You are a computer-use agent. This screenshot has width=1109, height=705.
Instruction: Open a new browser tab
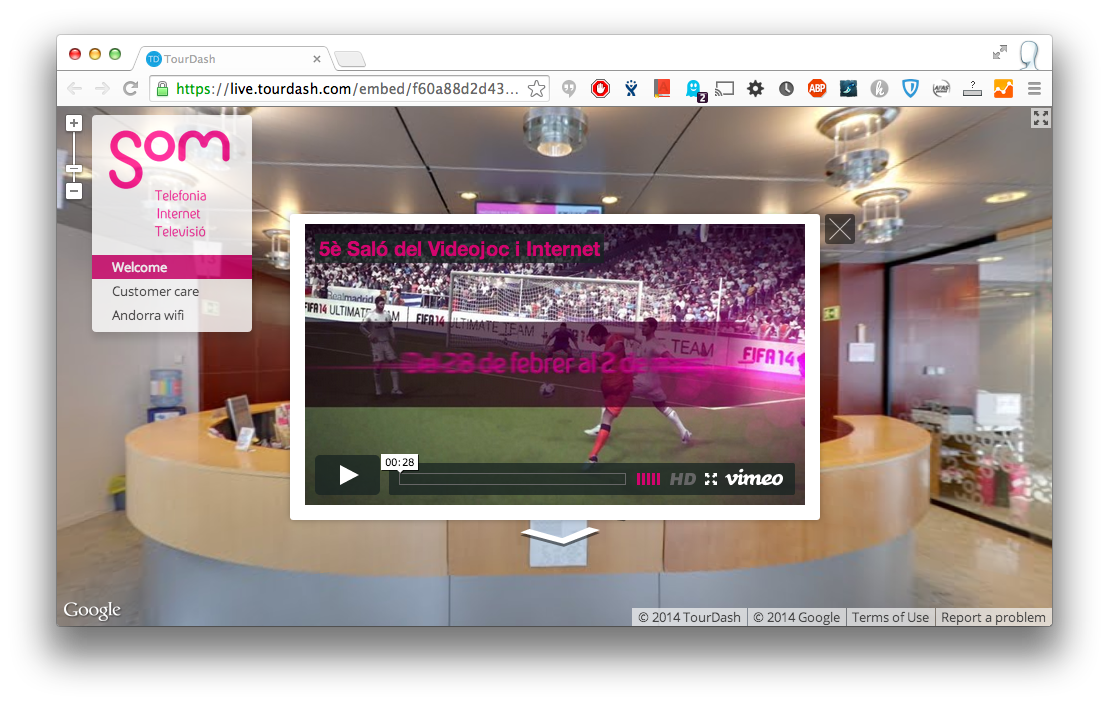[x=350, y=59]
